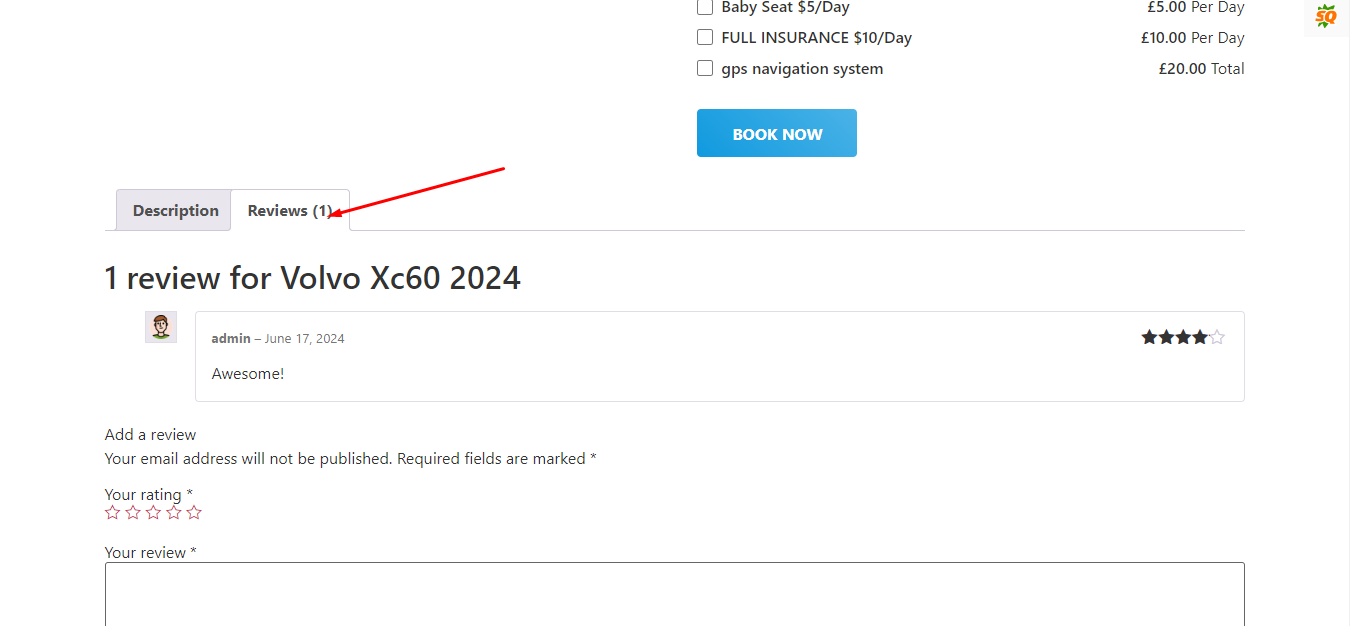This screenshot has width=1350, height=626.
Task: Give five stars in Your rating
Action: point(194,512)
